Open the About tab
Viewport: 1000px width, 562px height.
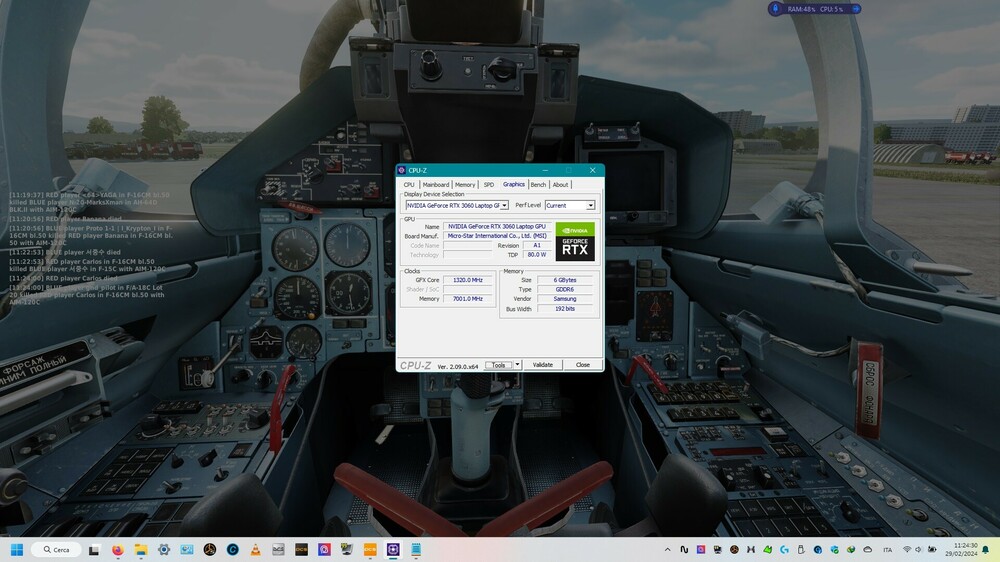(560, 184)
